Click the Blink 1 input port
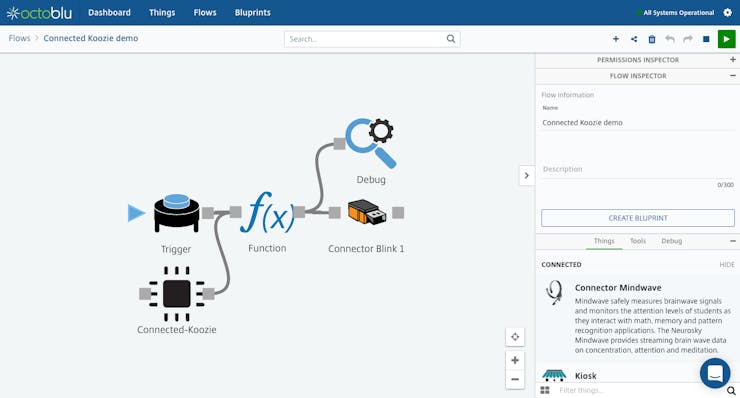The width and height of the screenshot is (740, 398). [x=335, y=212]
